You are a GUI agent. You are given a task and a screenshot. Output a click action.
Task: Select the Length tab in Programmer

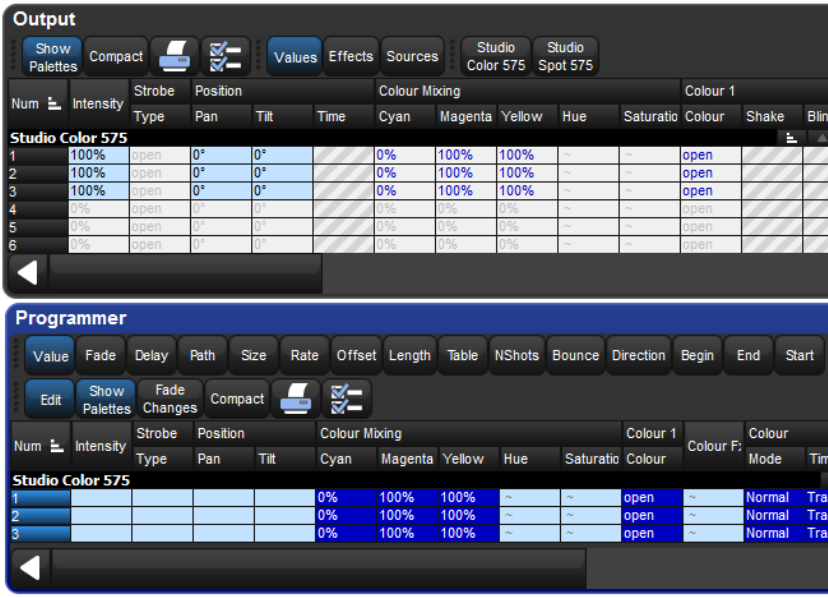tap(410, 356)
